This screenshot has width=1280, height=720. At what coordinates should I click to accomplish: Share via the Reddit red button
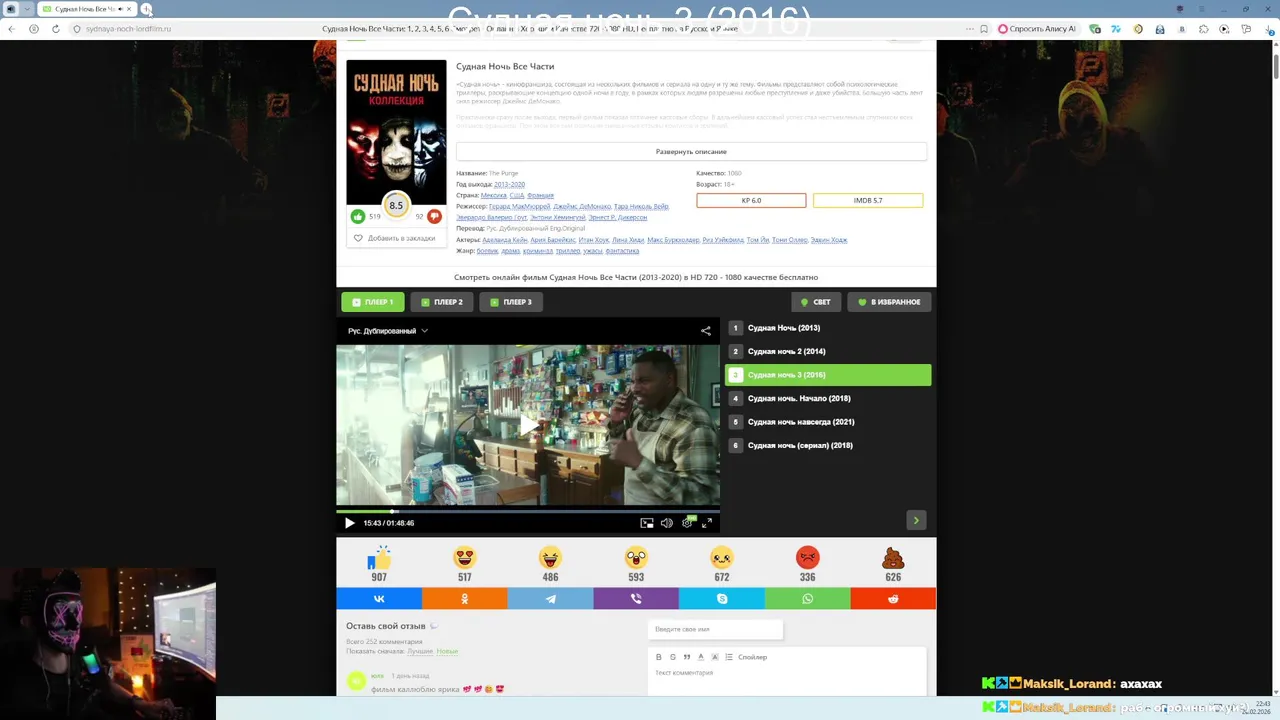[893, 599]
